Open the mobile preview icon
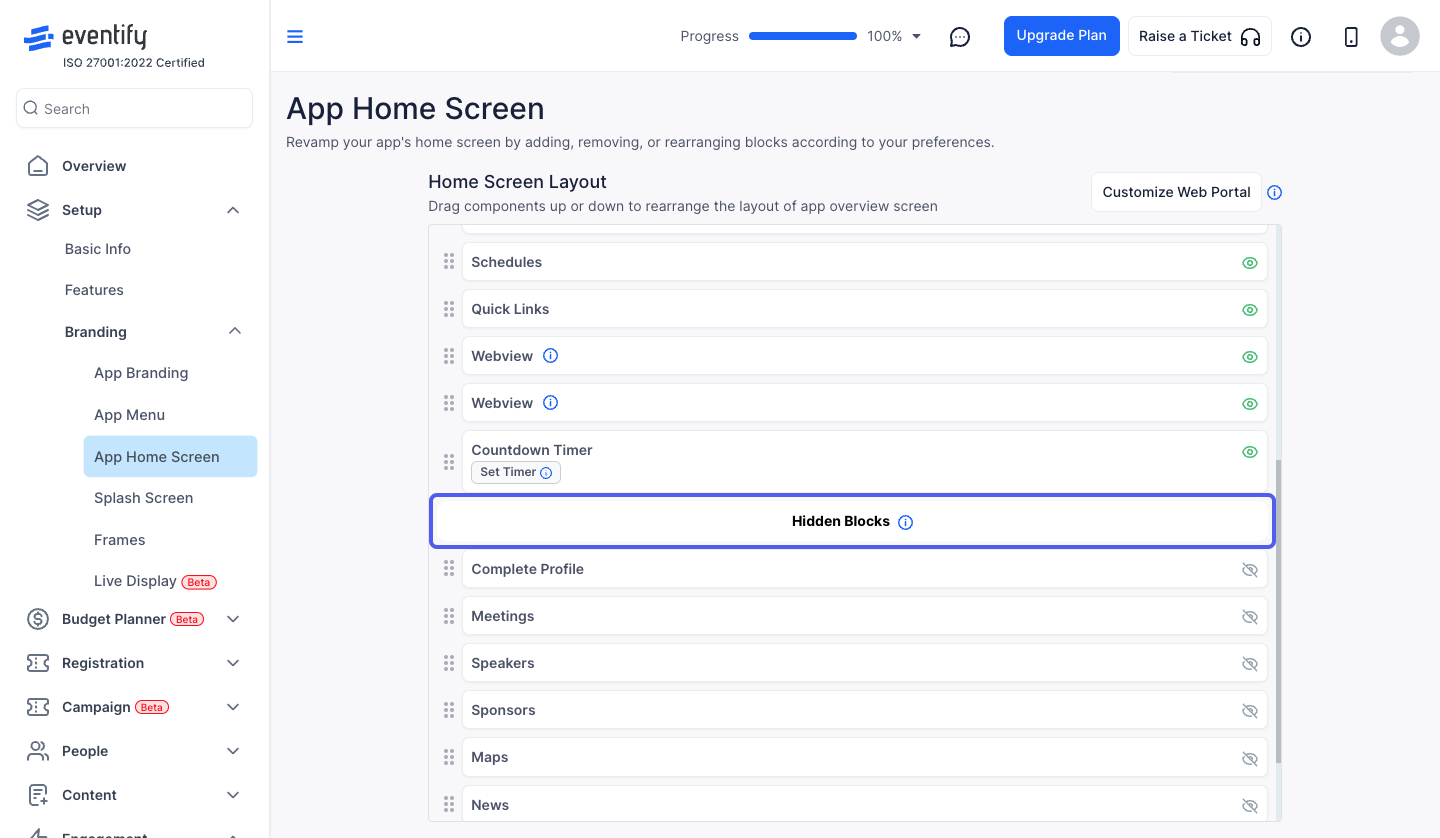1440x838 pixels. click(x=1351, y=37)
